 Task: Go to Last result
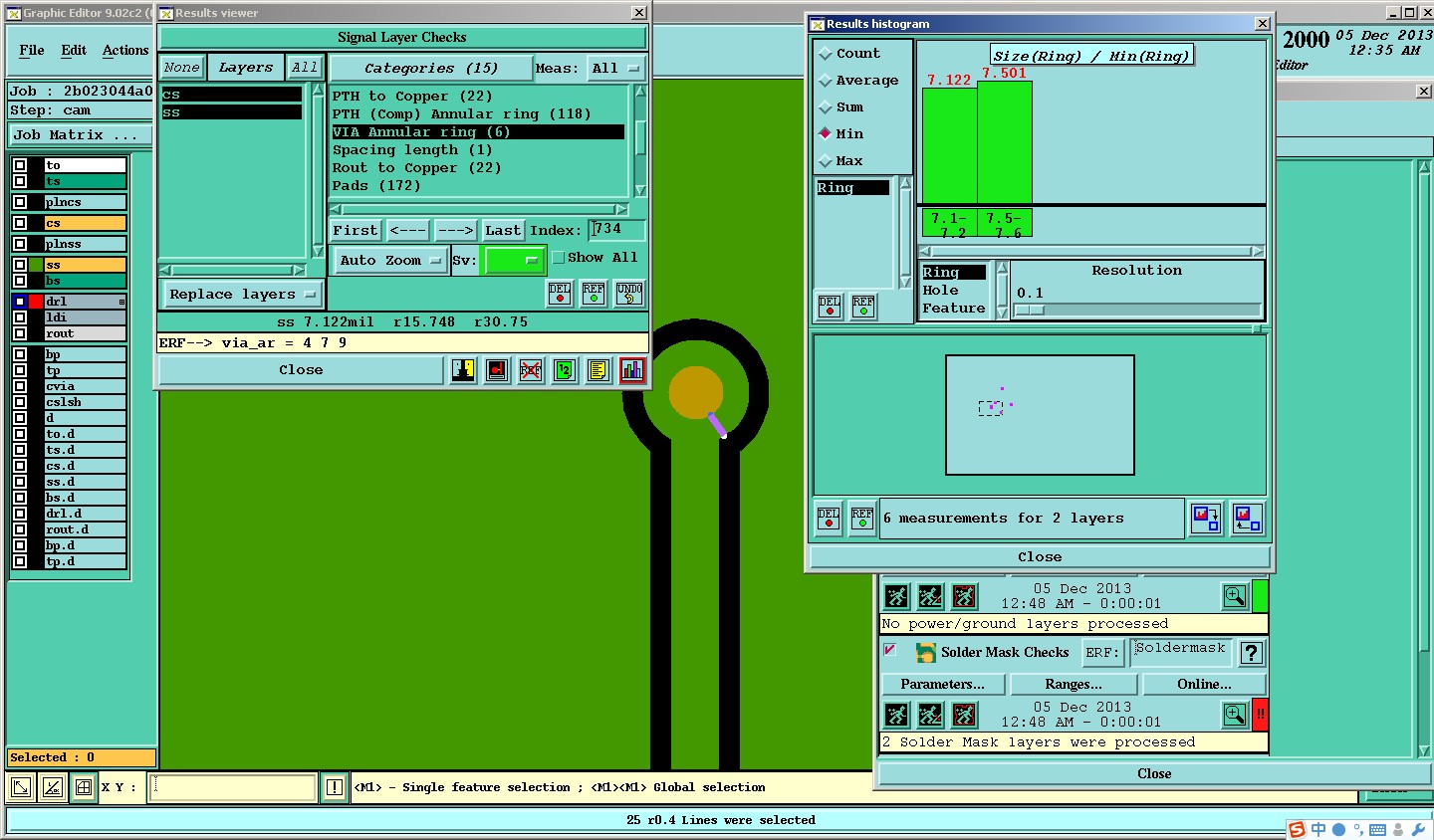click(503, 230)
